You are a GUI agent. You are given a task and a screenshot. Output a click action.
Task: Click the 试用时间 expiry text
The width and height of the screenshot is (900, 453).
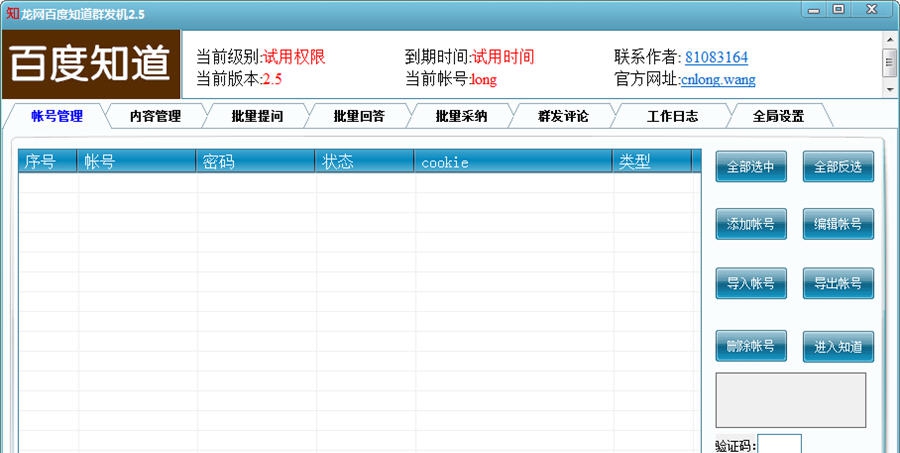[503, 57]
